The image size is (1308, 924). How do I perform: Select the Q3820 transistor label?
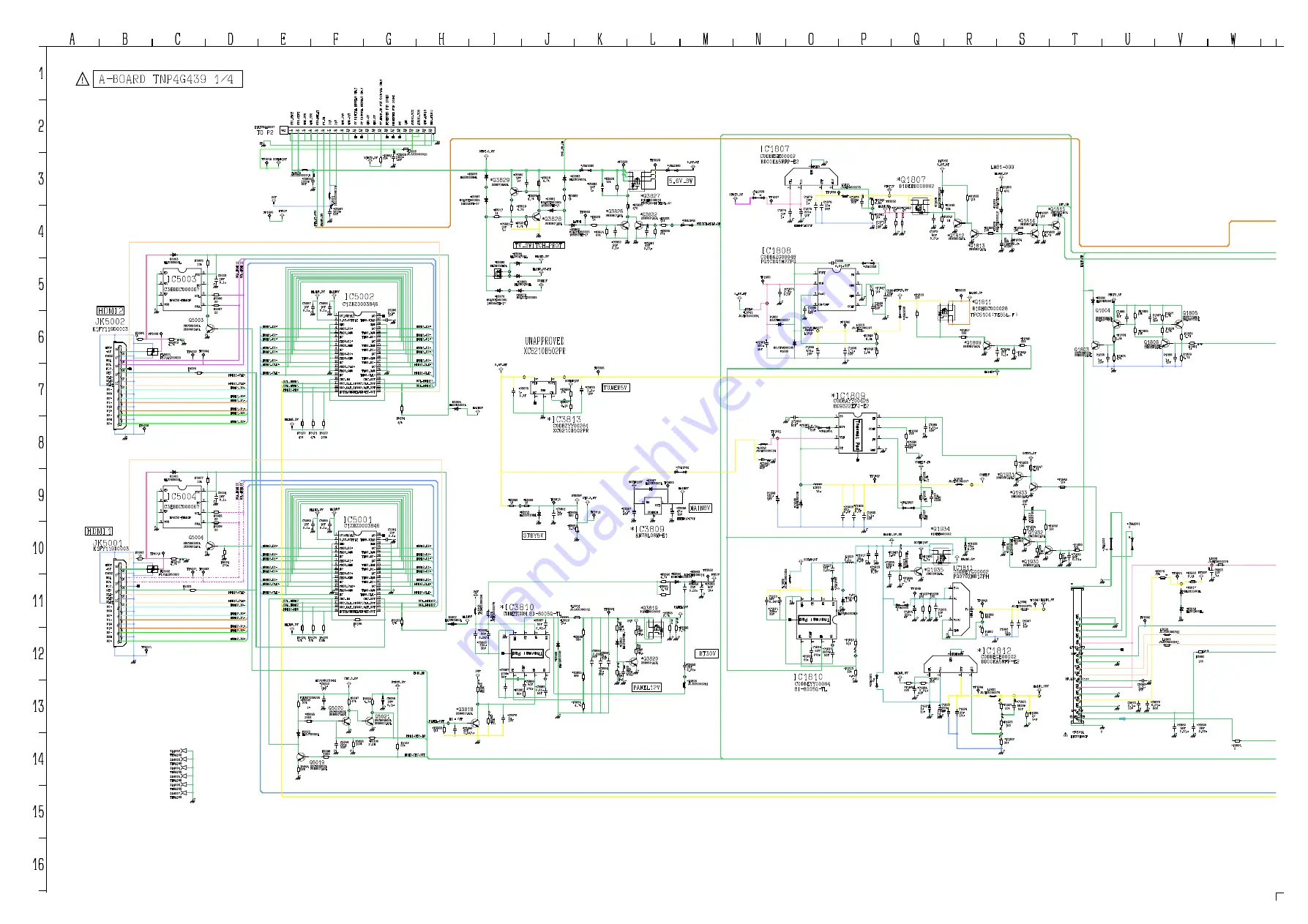point(649,658)
